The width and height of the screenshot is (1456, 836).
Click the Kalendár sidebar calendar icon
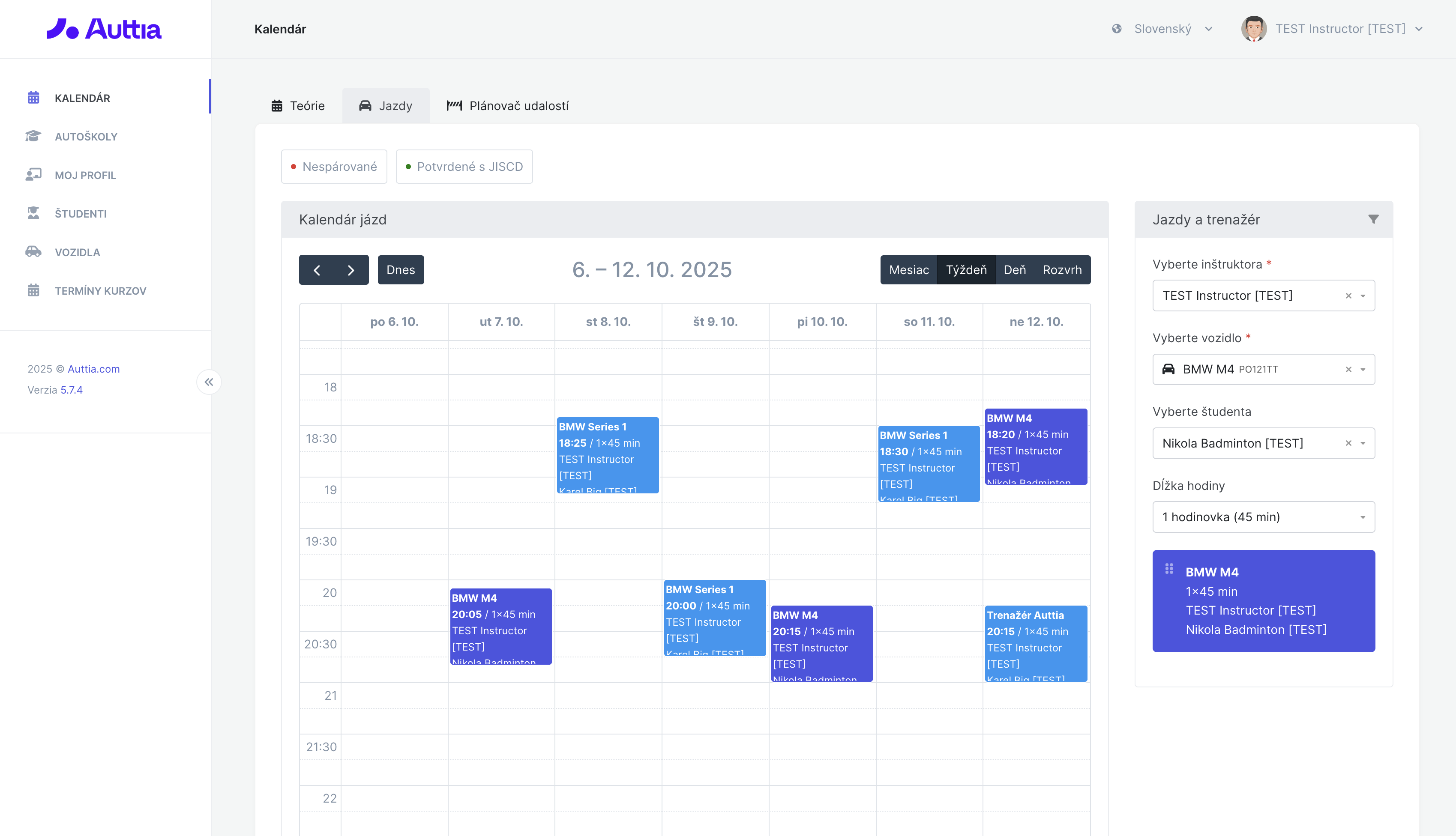tap(33, 98)
